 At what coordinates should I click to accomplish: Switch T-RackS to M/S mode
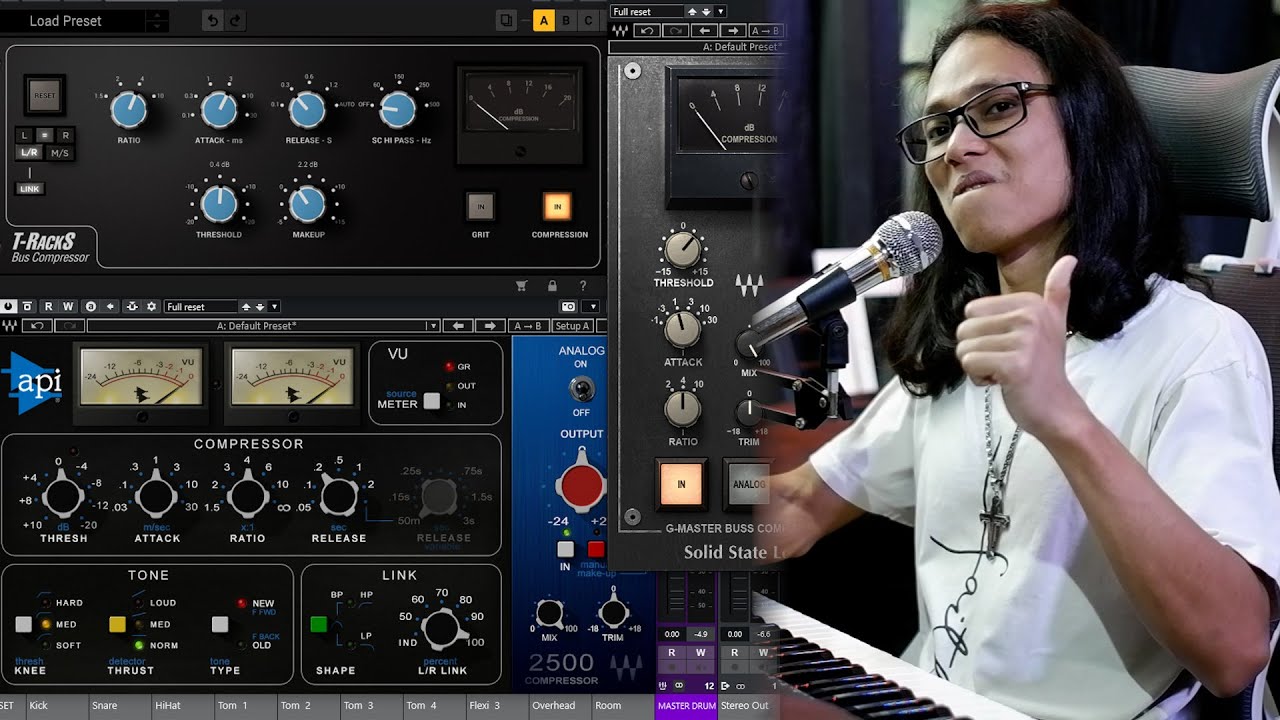[x=60, y=153]
